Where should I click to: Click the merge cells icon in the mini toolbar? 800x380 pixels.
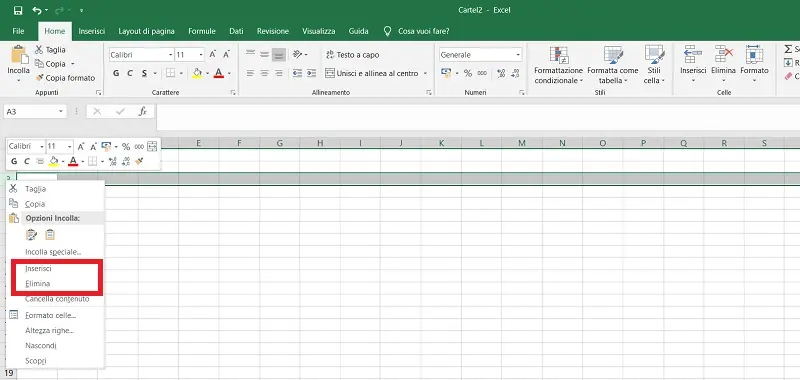click(x=152, y=146)
